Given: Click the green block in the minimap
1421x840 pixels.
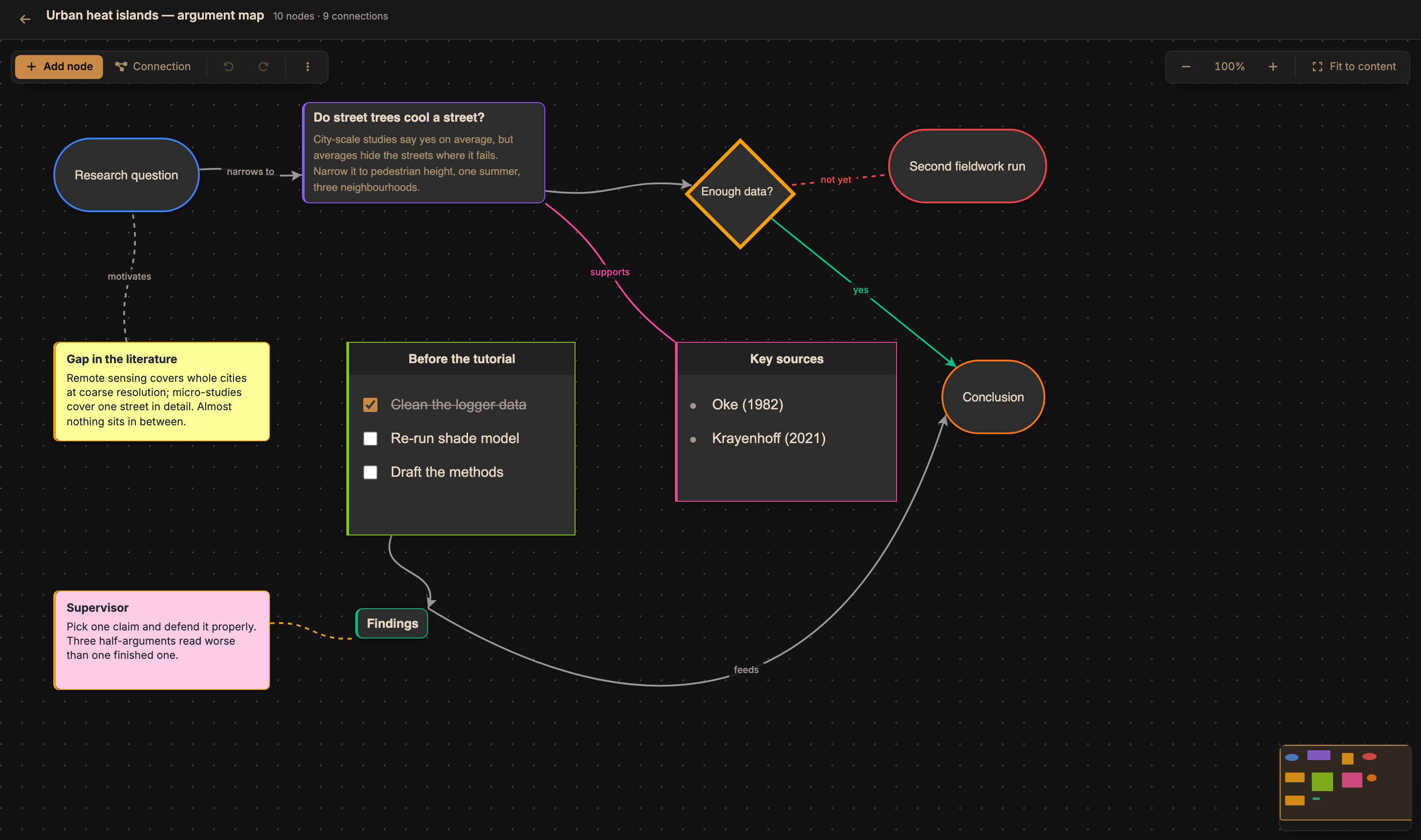Looking at the screenshot, I should tap(1322, 781).
